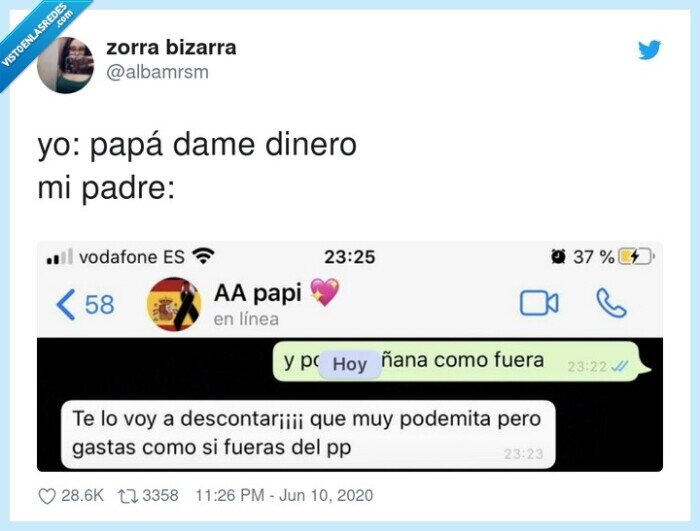Start a video call with AA papi
The height and width of the screenshot is (531, 700).
pos(539,303)
